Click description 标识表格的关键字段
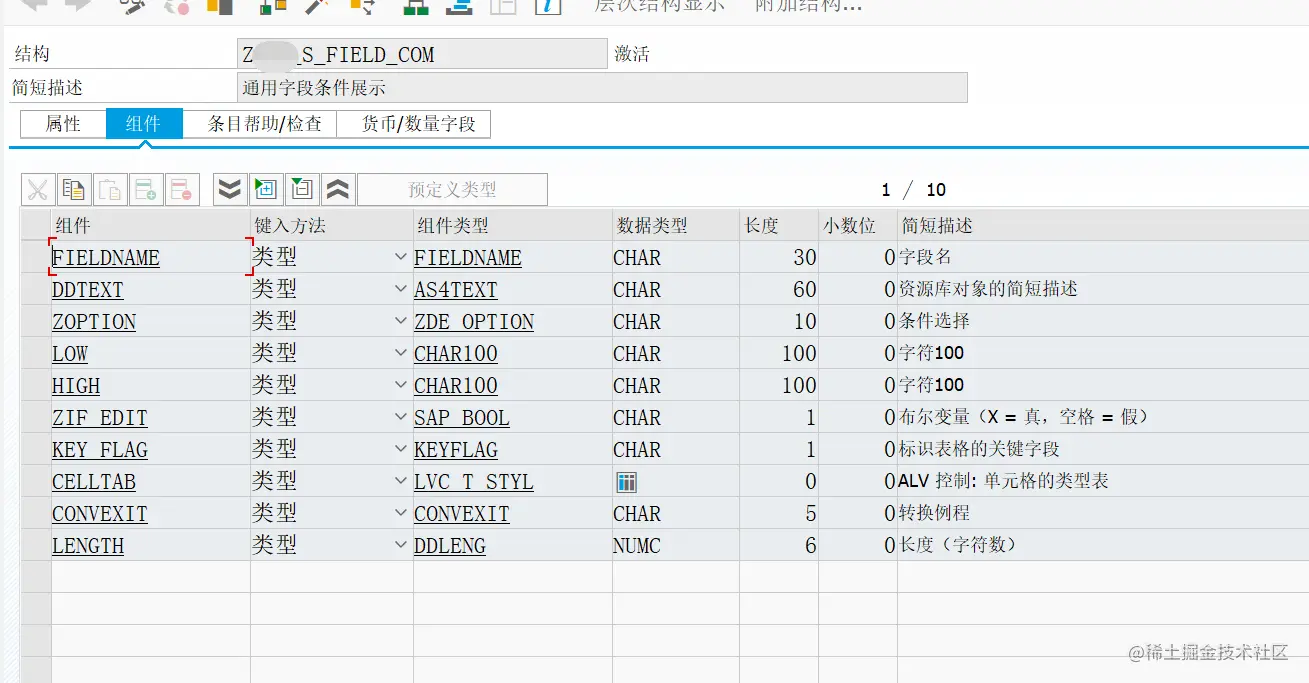The height and width of the screenshot is (683, 1309). pyautogui.click(x=979, y=449)
